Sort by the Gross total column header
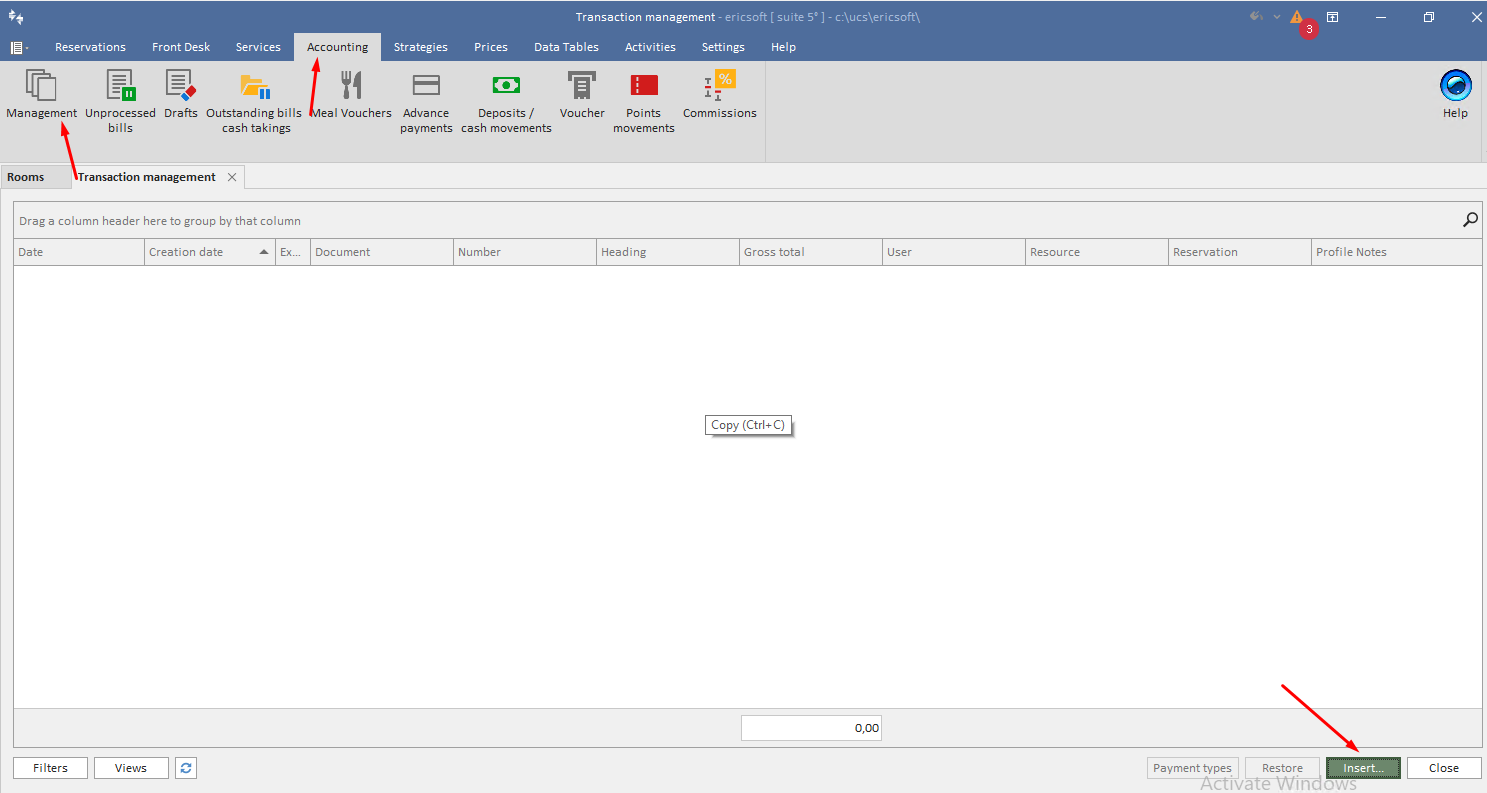 (x=811, y=252)
